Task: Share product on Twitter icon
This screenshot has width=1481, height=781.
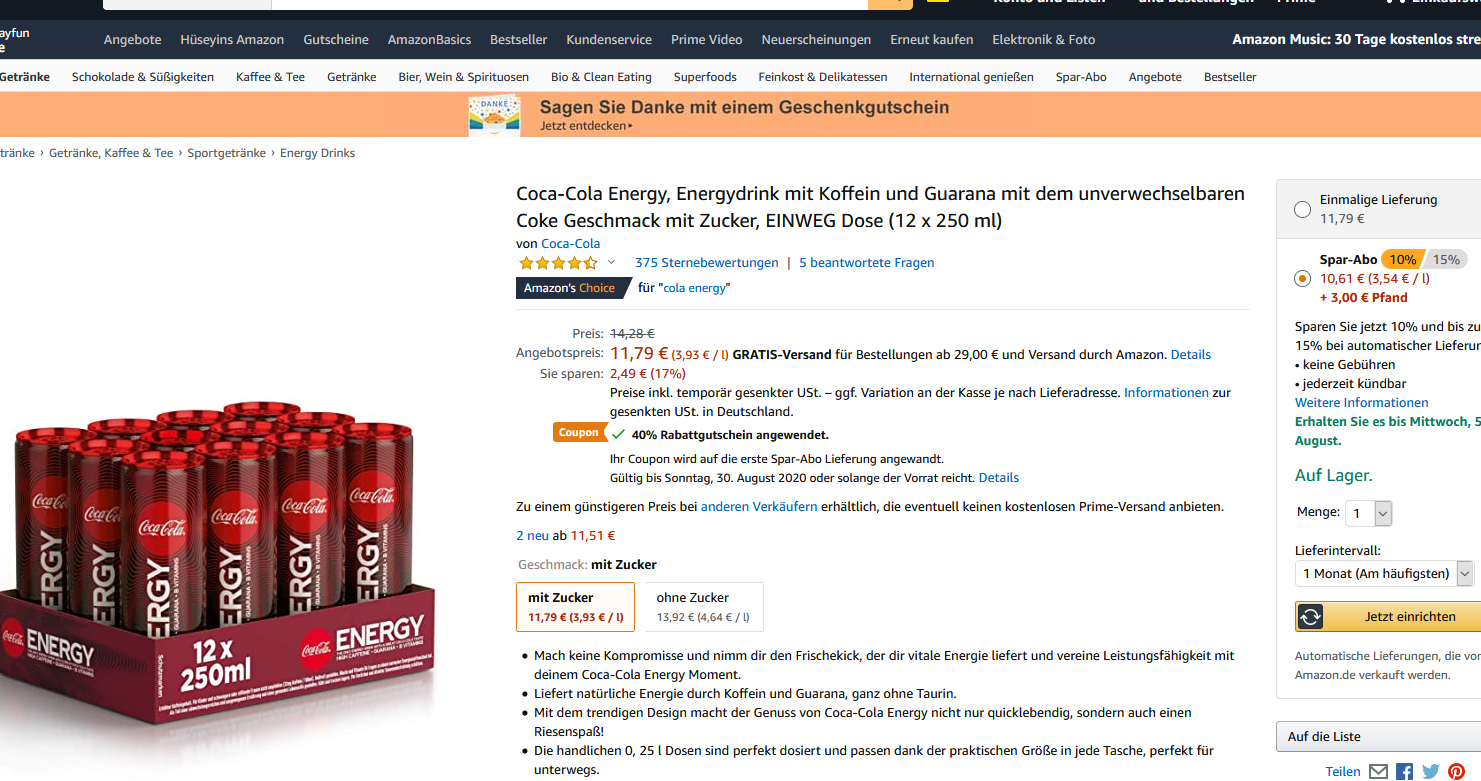Action: click(x=1430, y=771)
